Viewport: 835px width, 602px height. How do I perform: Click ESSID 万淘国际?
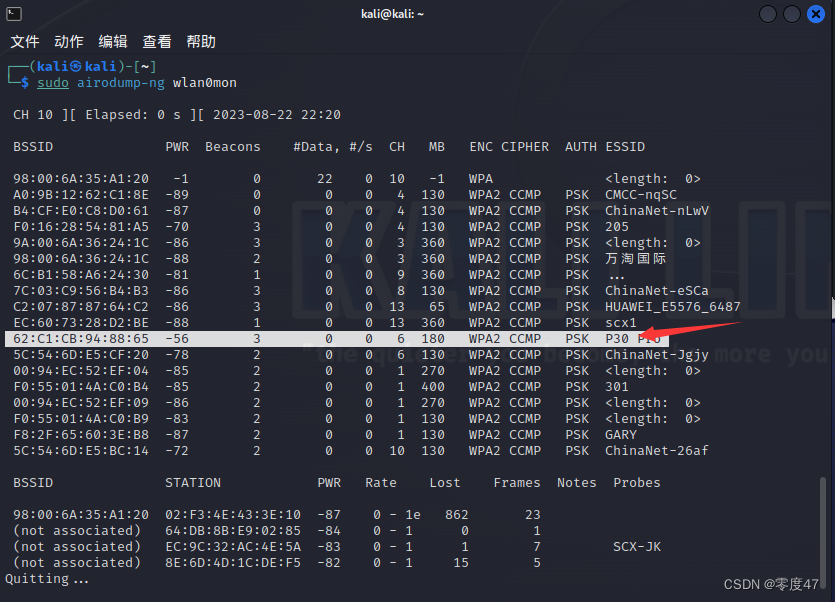pos(635,258)
